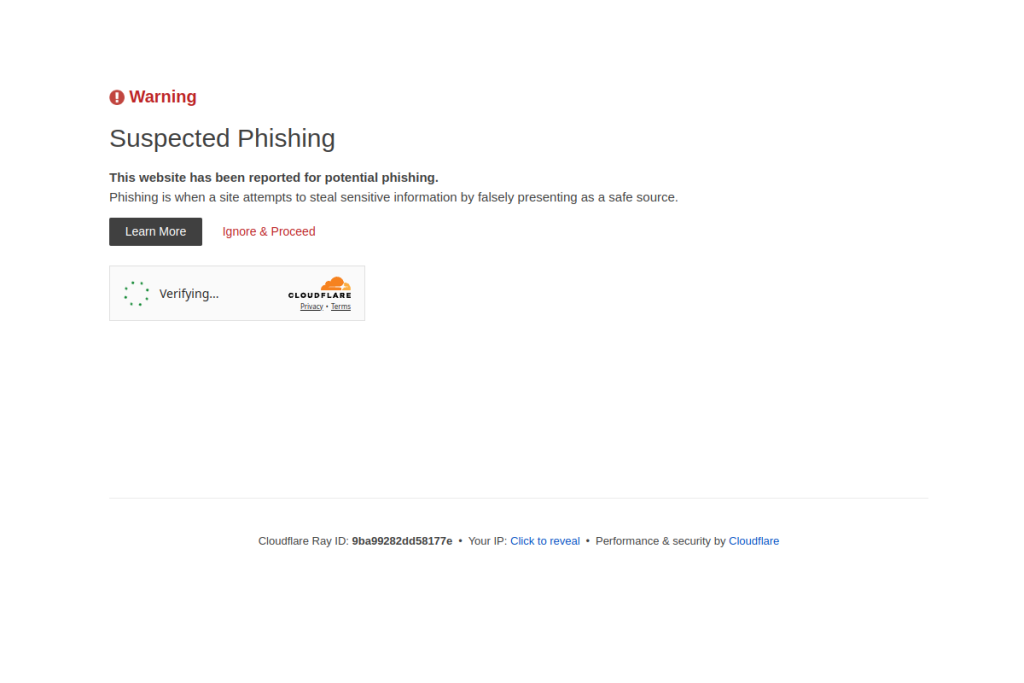The image size is (1024, 683).
Task: Click the Your IP: label
Action: pos(487,541)
